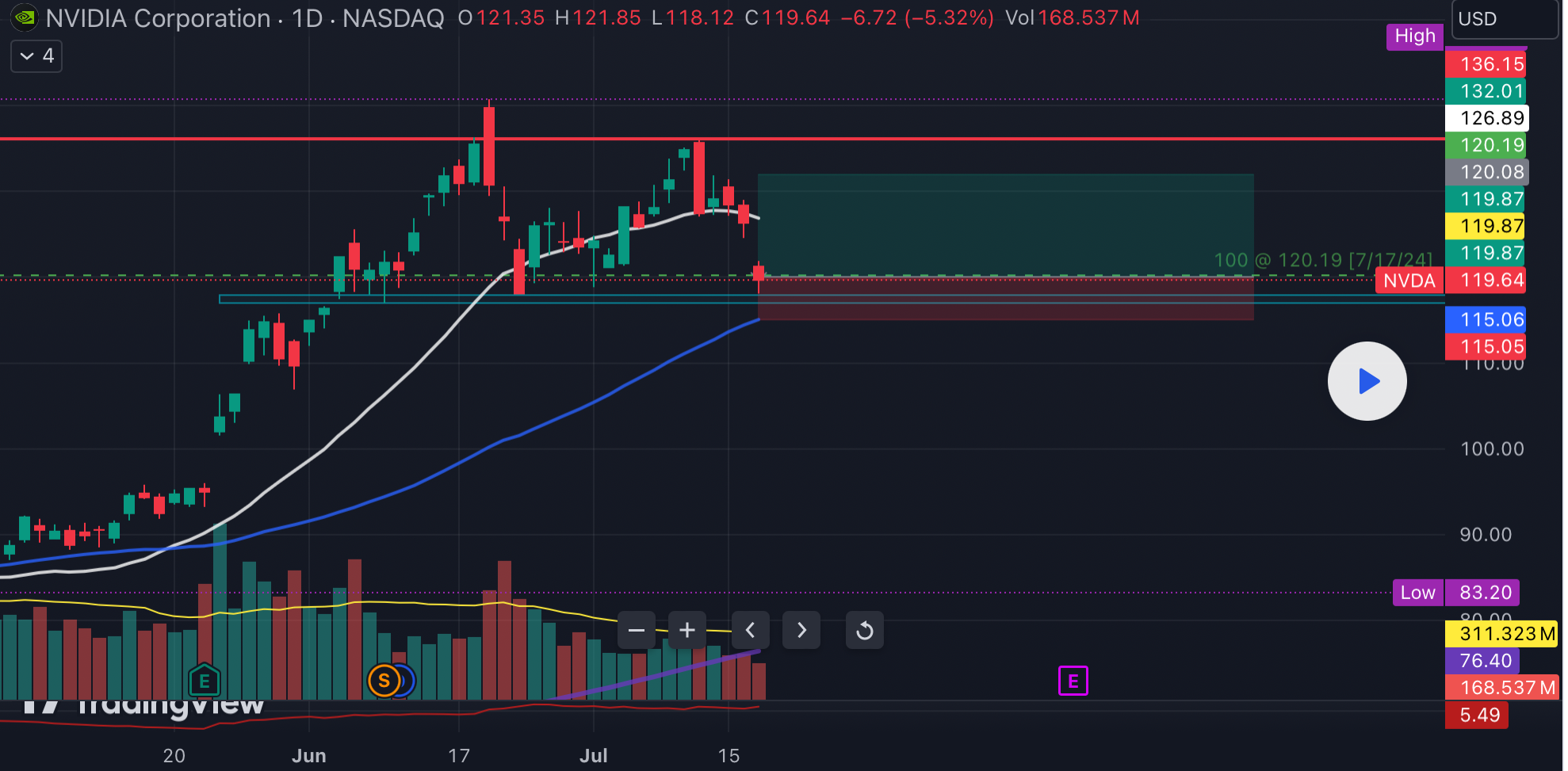
Task: Click the −6.72 (−5.32%) change value
Action: pyautogui.click(x=917, y=18)
